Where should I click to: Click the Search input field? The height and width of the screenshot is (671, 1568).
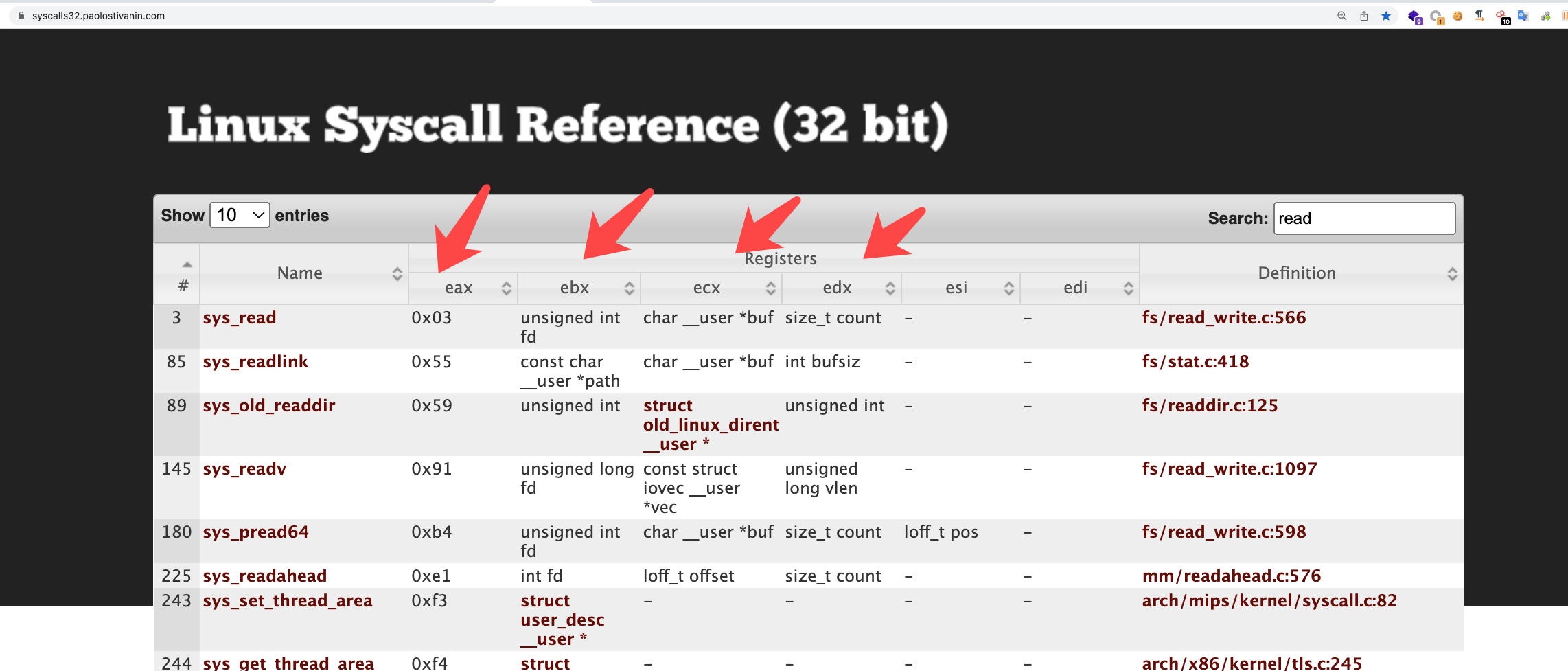[x=1363, y=218]
